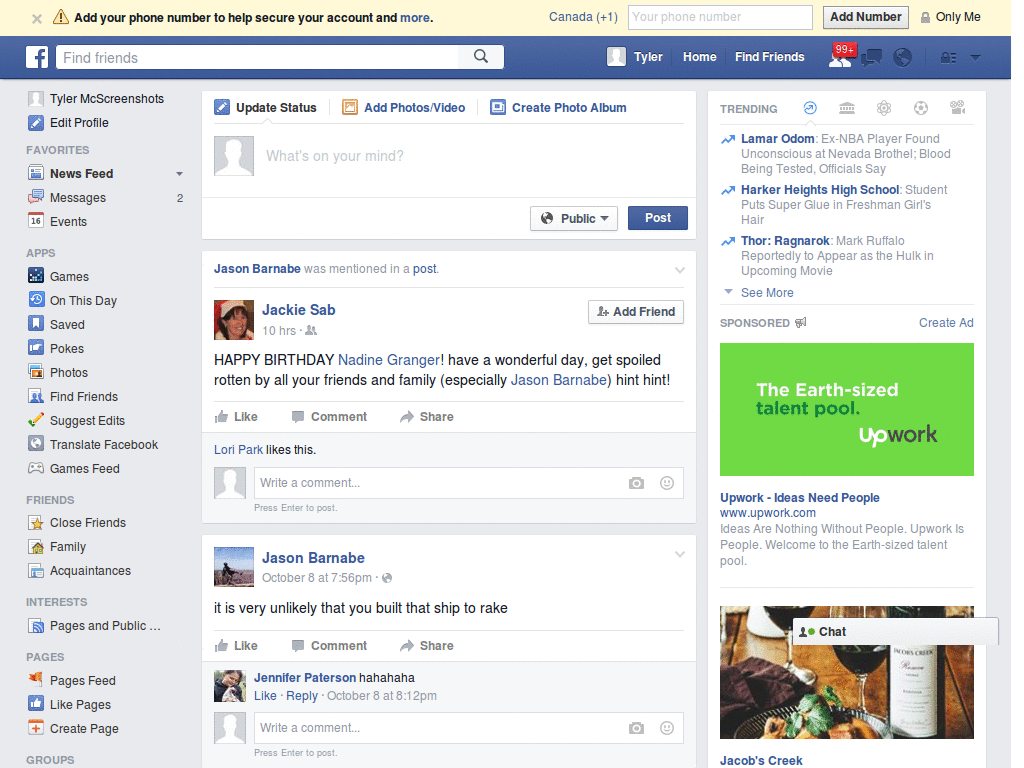The width and height of the screenshot is (1024, 768).
Task: Expand options on Jason Barnabe's post
Action: [680, 553]
